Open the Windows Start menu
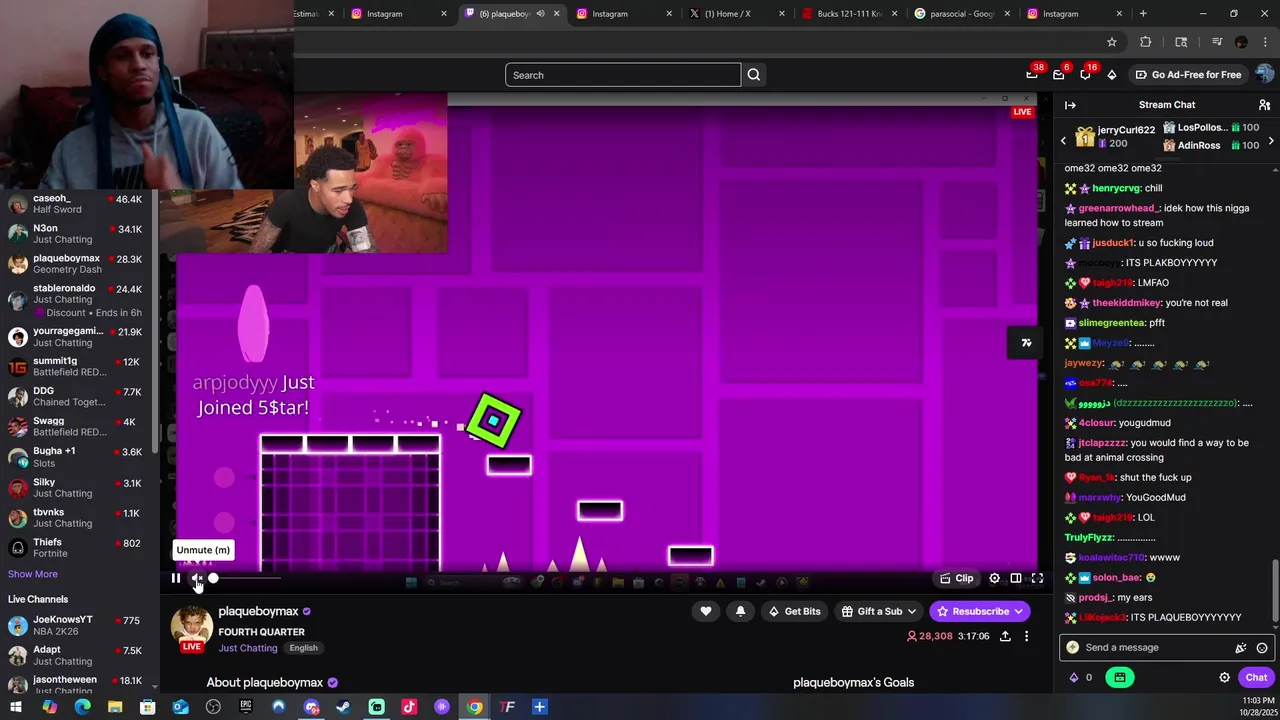This screenshot has width=1280, height=720. [x=16, y=707]
